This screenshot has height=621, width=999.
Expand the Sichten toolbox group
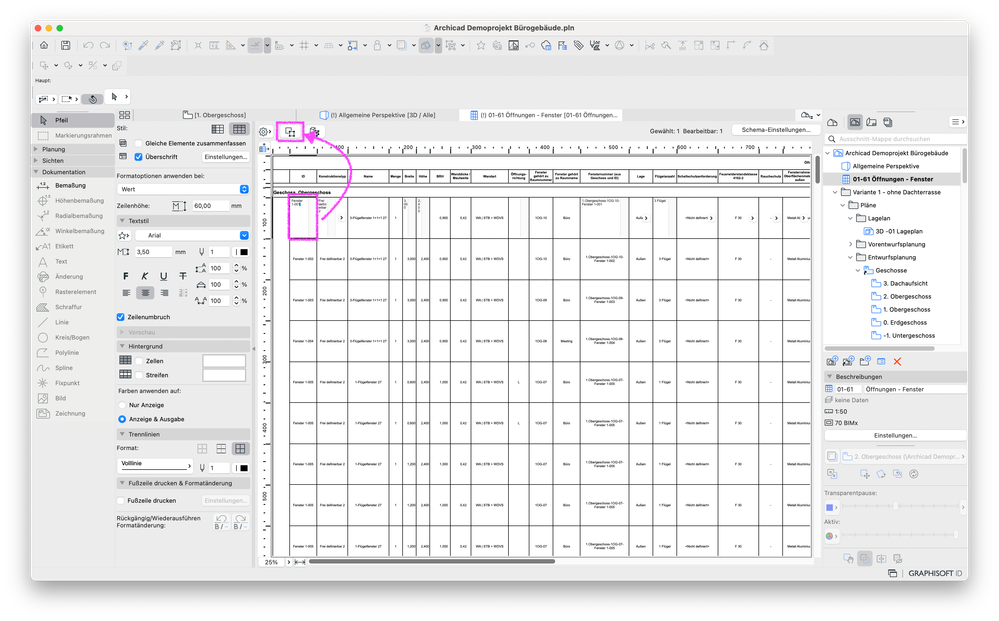36,161
